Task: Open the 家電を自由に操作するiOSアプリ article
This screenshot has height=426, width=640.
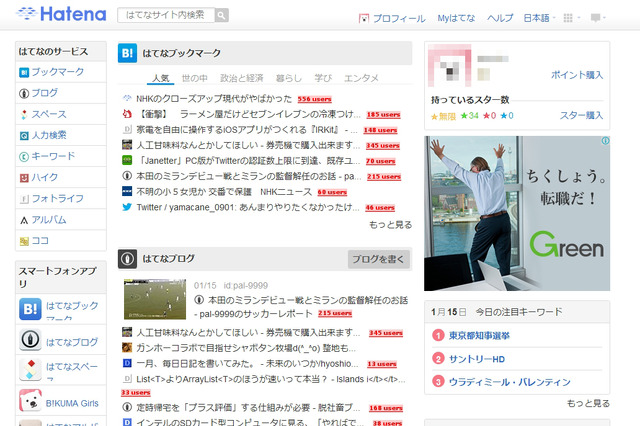Action: (247, 130)
